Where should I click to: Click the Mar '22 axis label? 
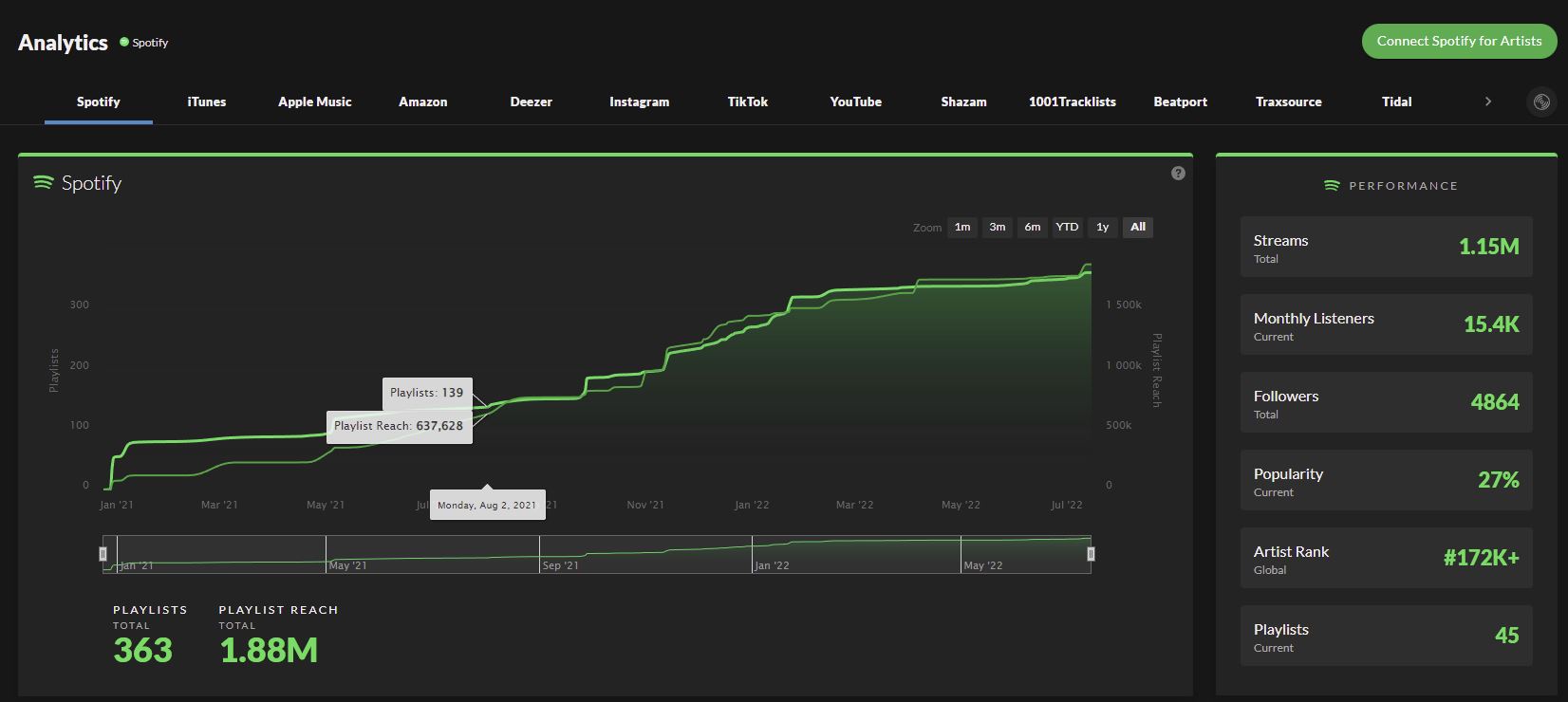point(854,505)
